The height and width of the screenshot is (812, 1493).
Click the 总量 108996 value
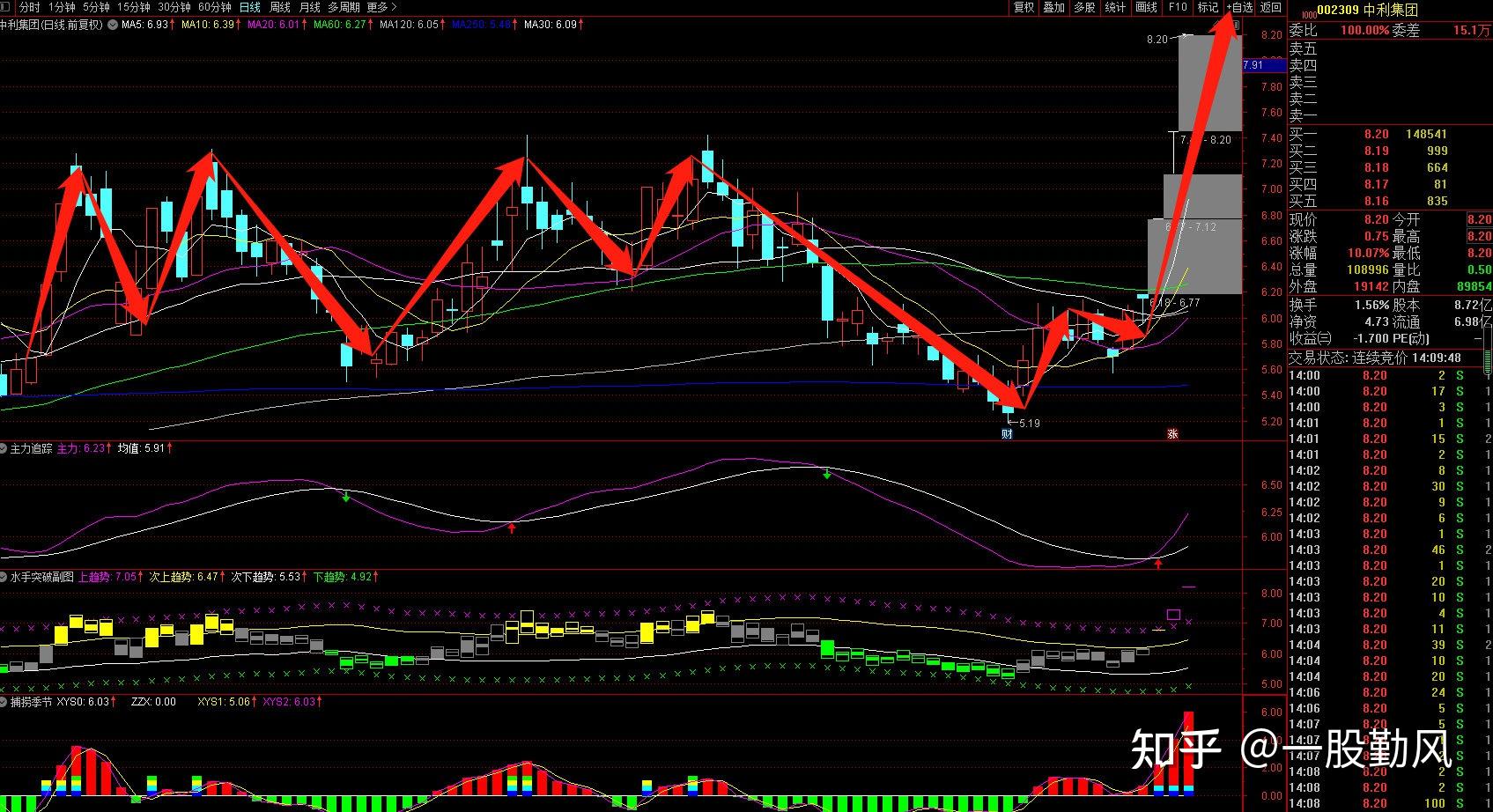(1369, 269)
